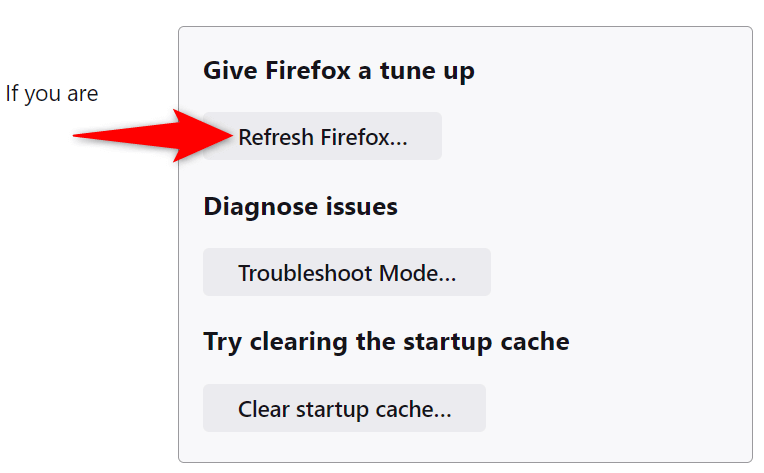This screenshot has height=473, width=764.
Task: Click the red arrow pointing at Refresh Firefox
Action: (x=150, y=135)
